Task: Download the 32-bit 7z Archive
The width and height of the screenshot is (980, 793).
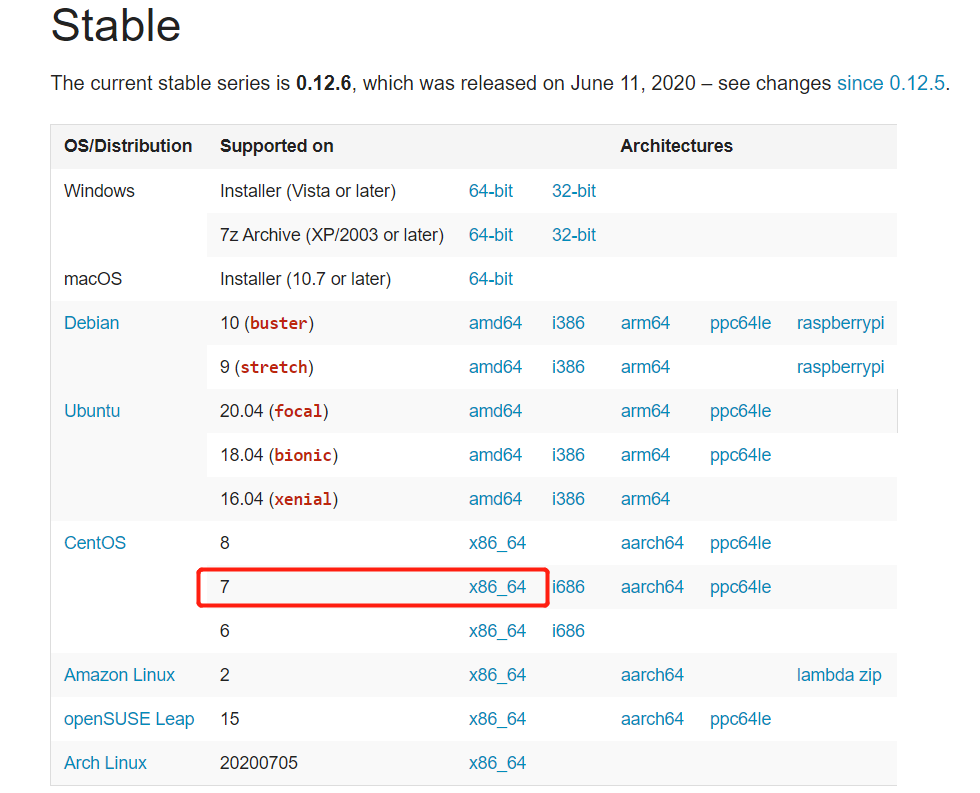Action: coord(573,235)
